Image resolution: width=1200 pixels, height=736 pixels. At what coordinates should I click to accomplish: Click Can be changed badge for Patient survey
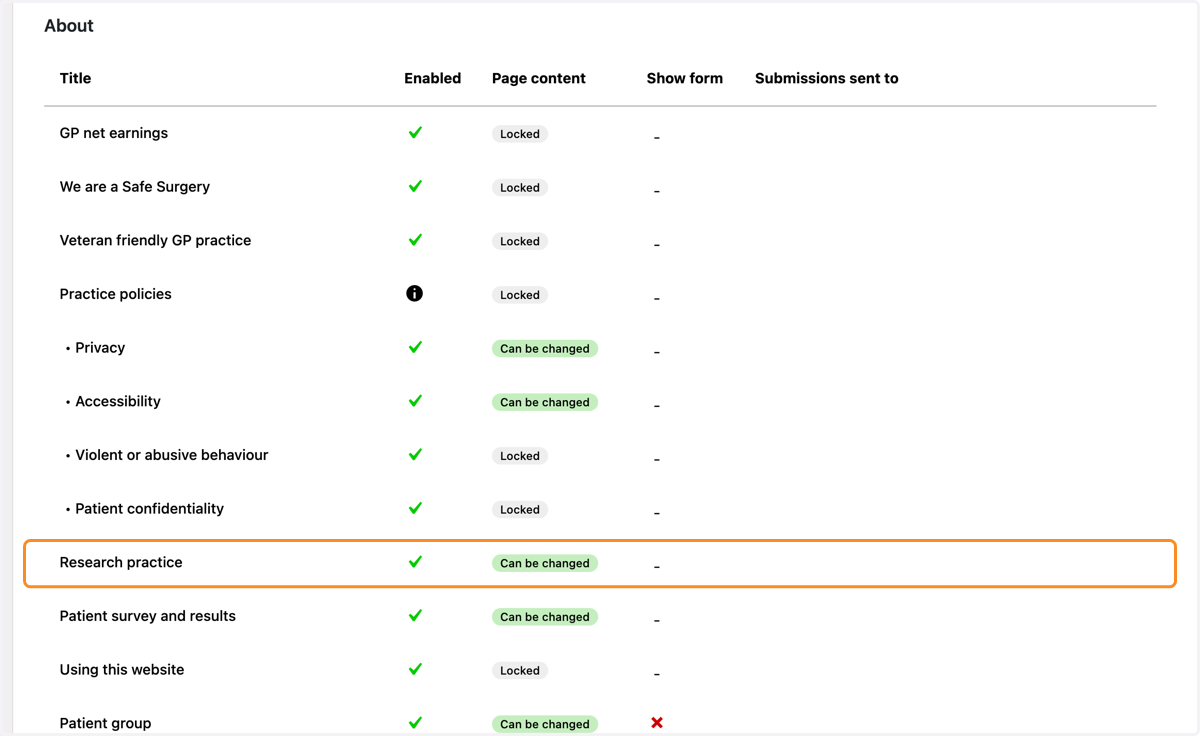tap(545, 617)
